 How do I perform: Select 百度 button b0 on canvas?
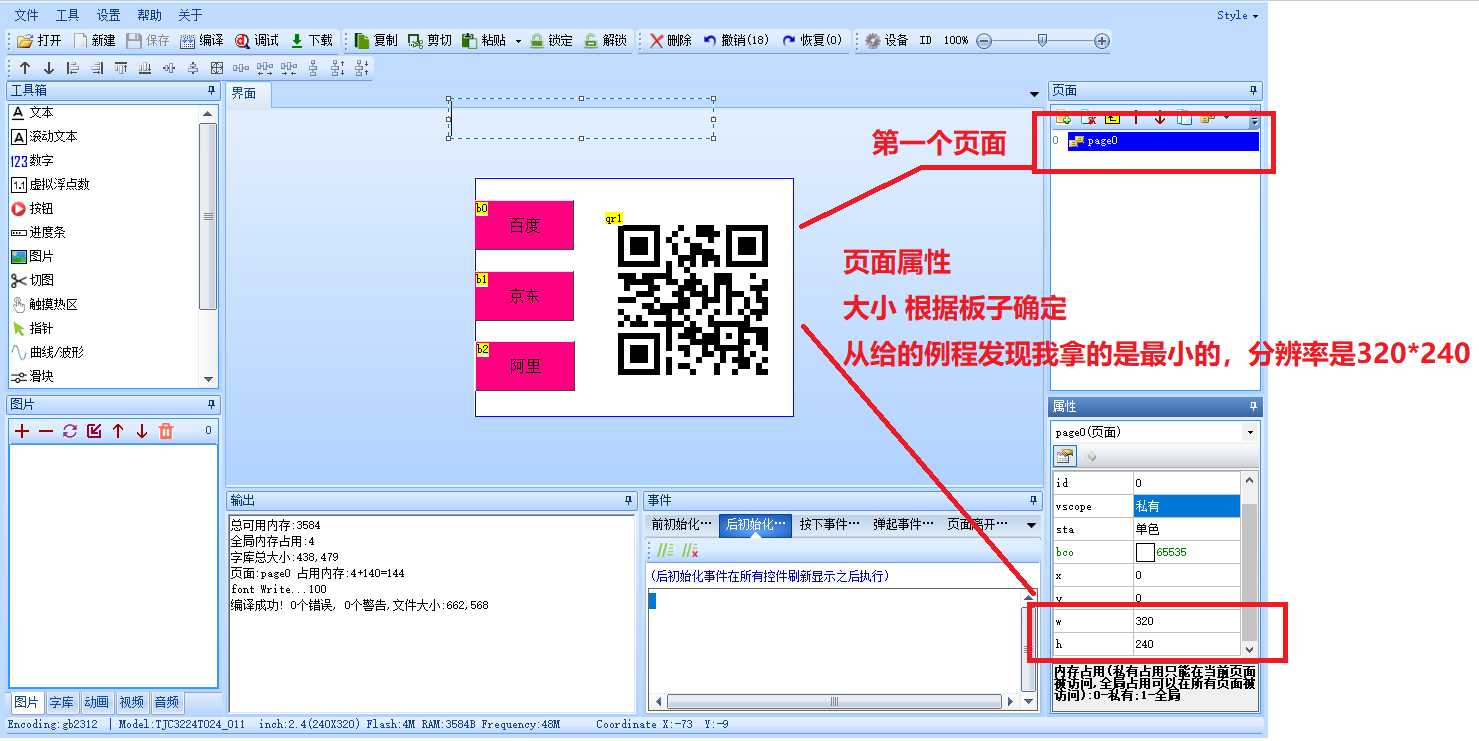pyautogui.click(x=524, y=225)
